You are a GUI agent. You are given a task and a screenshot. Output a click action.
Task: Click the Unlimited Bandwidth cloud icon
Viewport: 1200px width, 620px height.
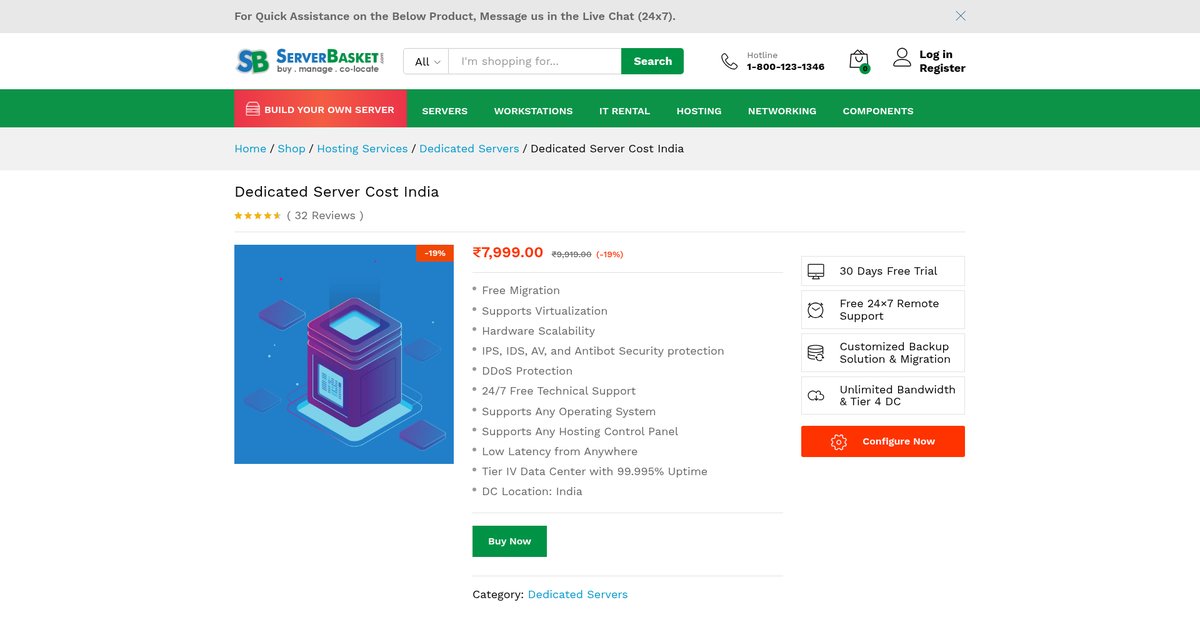click(x=816, y=396)
